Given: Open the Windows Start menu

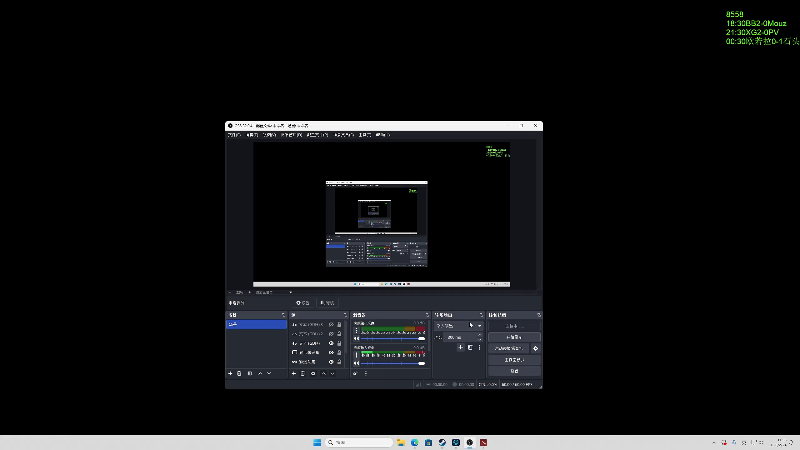Looking at the screenshot, I should tap(317, 442).
